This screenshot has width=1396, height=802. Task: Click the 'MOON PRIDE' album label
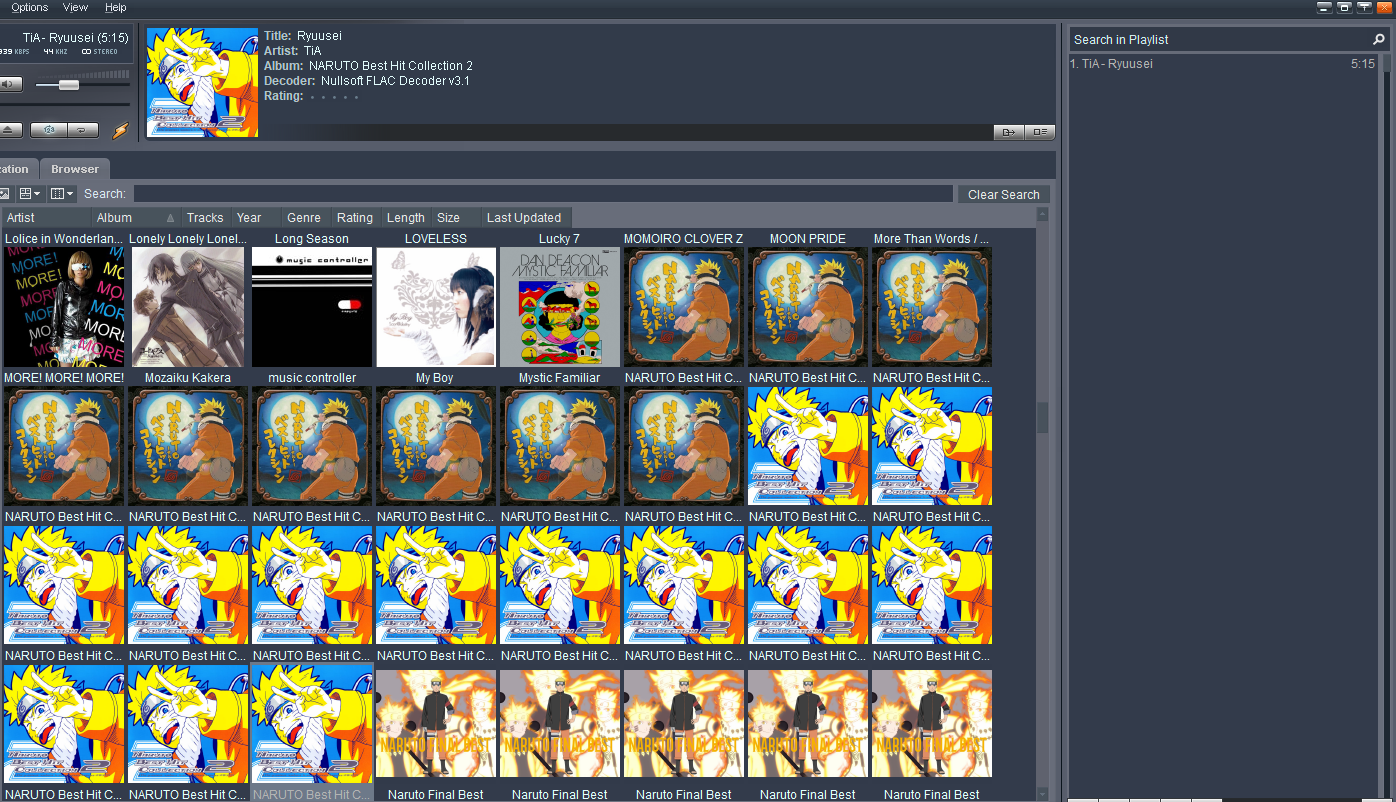coord(808,239)
